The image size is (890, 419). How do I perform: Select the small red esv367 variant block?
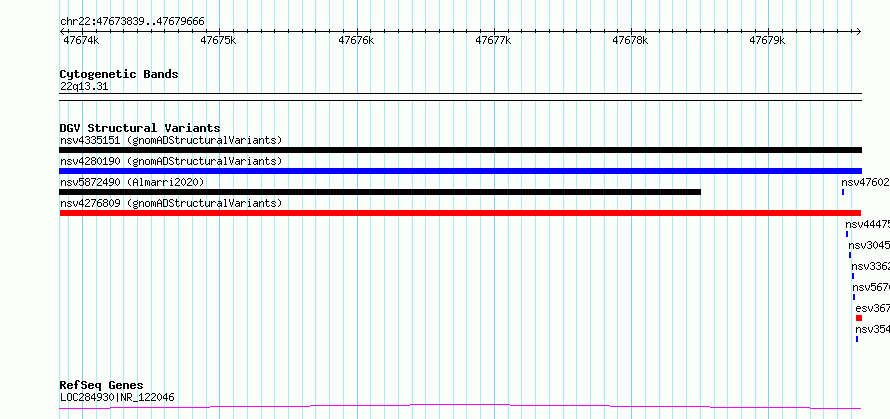pos(859,318)
